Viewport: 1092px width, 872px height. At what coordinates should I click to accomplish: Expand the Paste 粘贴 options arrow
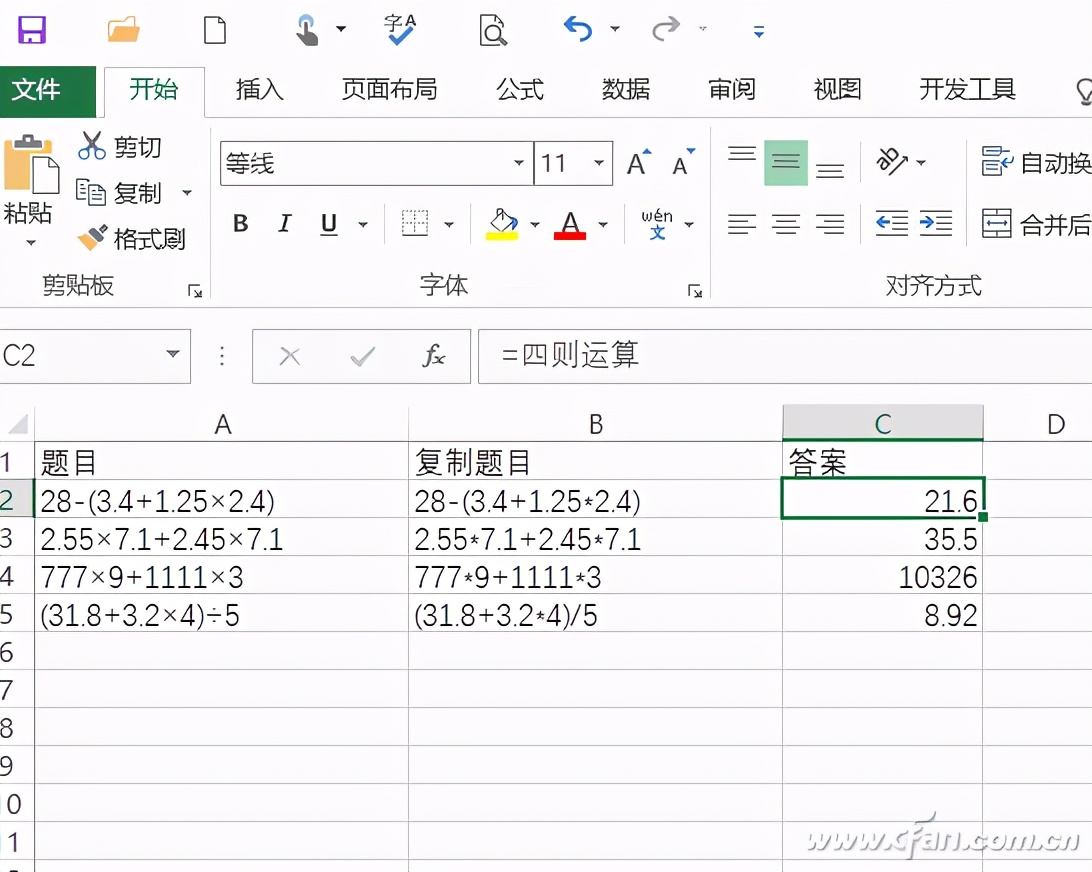point(31,242)
